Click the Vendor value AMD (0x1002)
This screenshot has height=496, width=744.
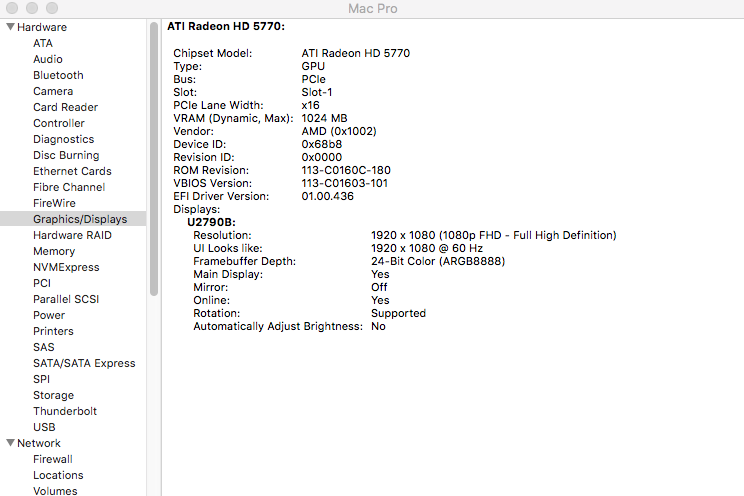tap(339, 131)
